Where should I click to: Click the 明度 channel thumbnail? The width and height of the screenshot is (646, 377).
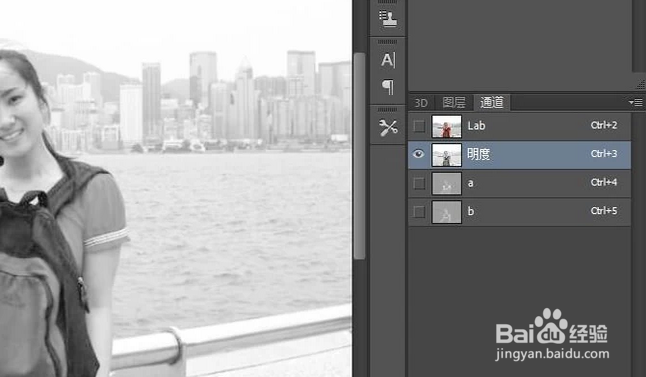[447, 155]
